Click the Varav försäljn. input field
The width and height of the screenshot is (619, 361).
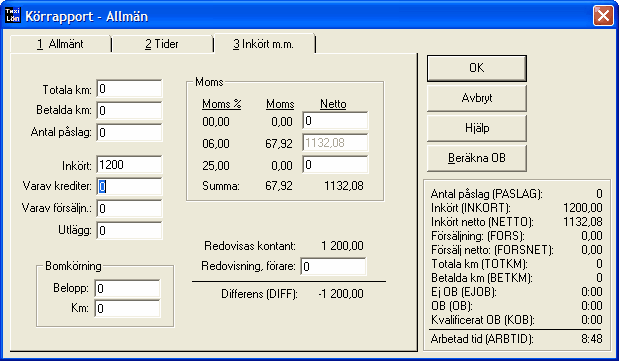click(x=129, y=209)
